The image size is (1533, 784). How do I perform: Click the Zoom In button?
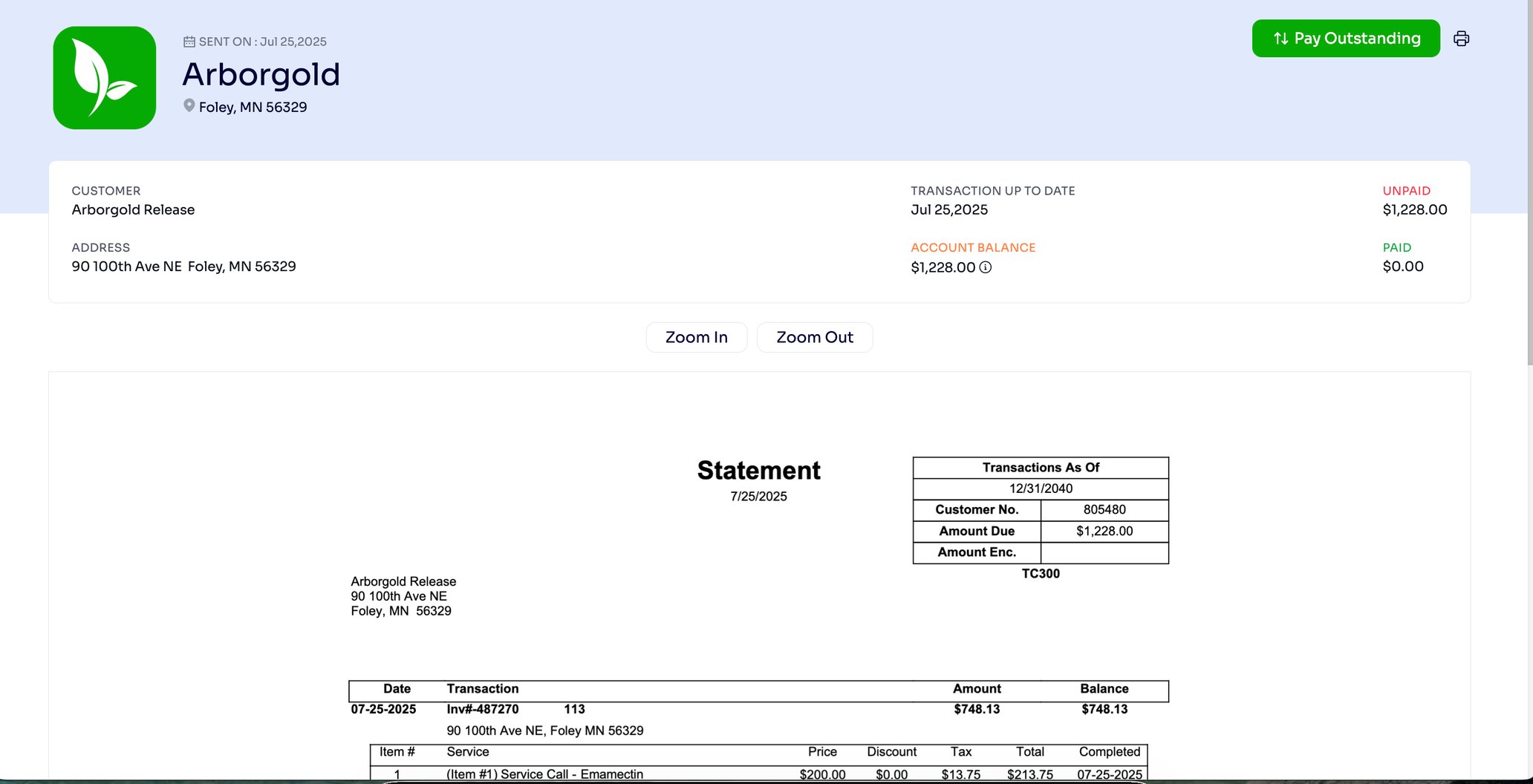pyautogui.click(x=697, y=337)
